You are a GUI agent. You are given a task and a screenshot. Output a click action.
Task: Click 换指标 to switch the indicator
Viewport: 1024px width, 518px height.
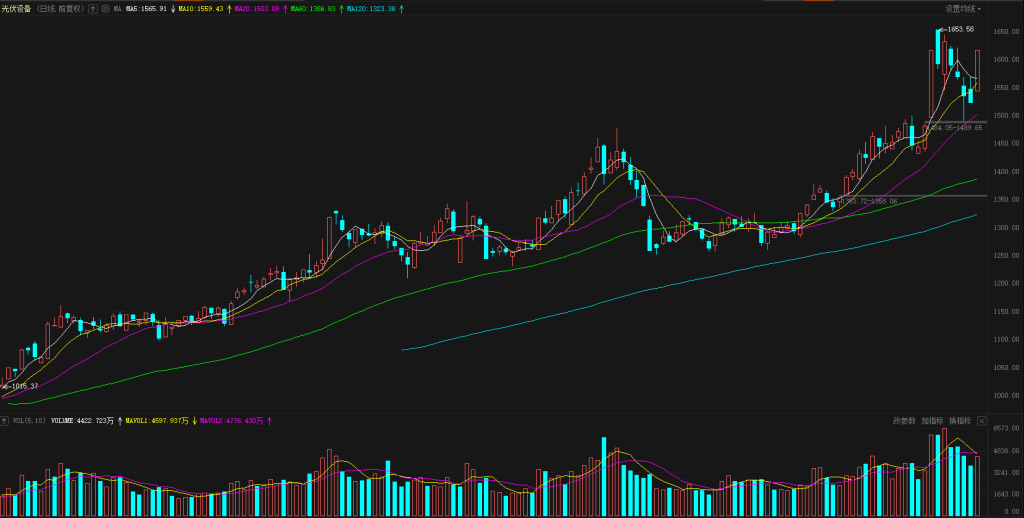point(960,421)
